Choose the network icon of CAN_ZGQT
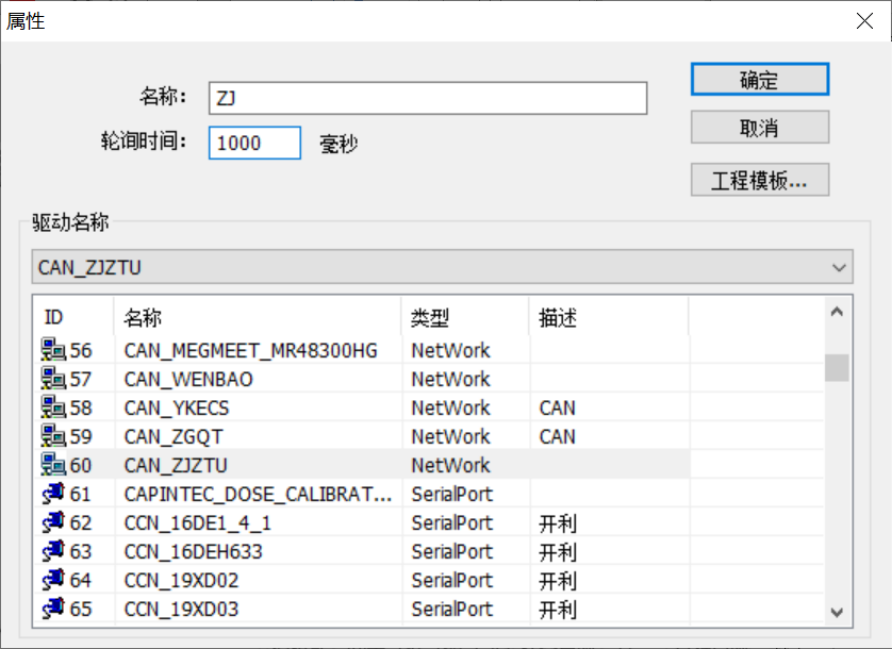This screenshot has width=892, height=650. pyautogui.click(x=53, y=436)
